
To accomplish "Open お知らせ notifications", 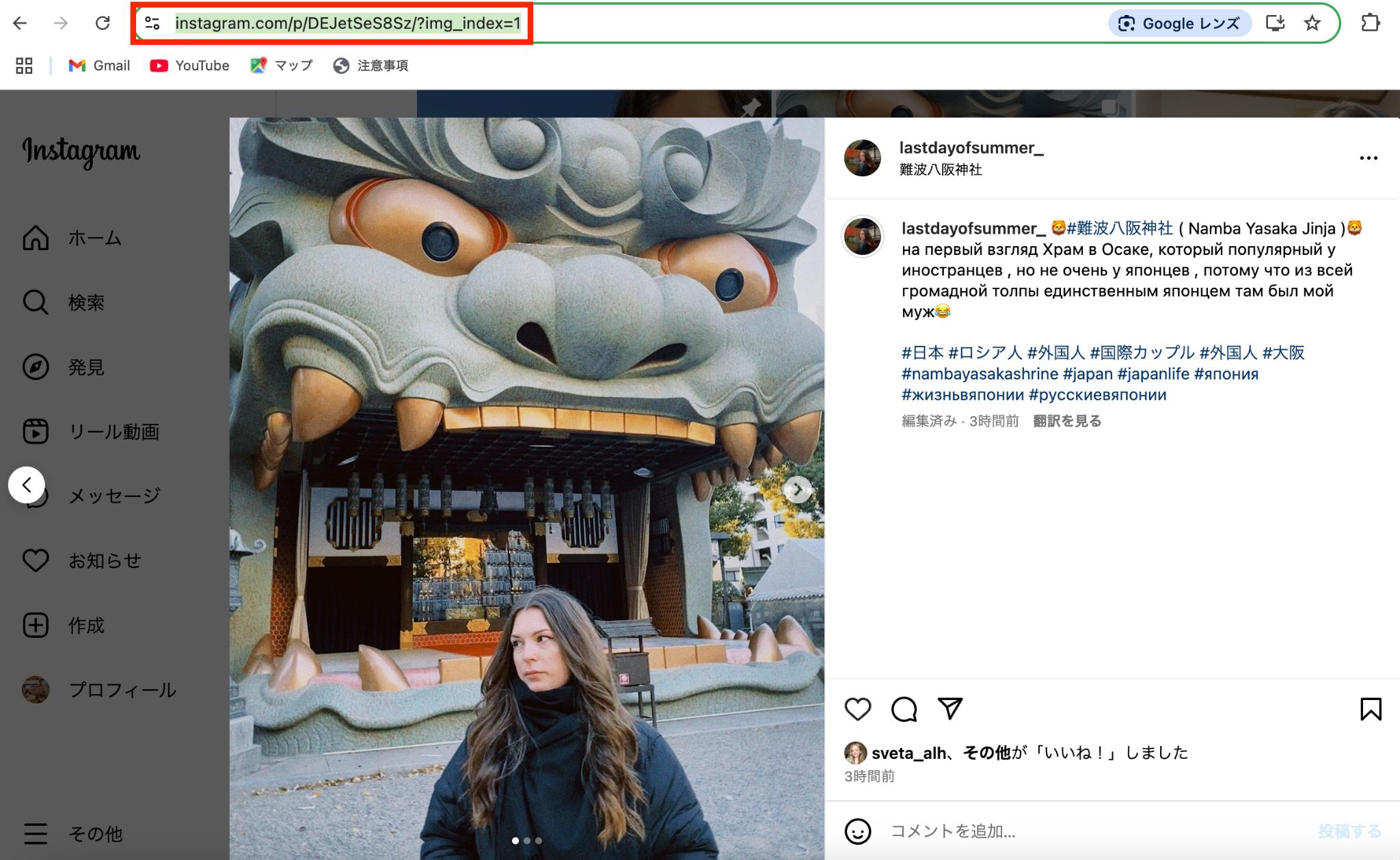I will pos(82,561).
